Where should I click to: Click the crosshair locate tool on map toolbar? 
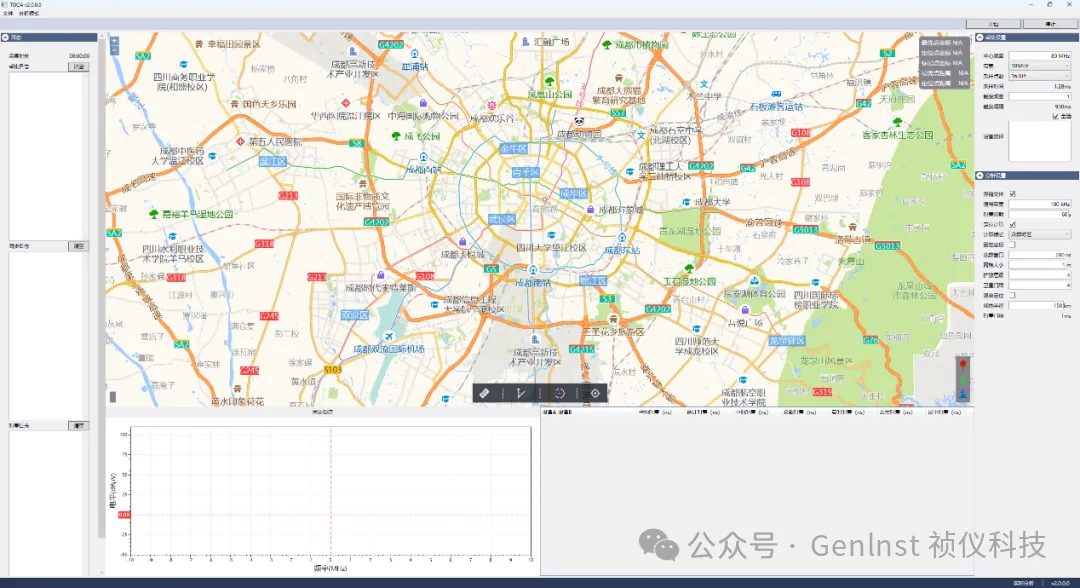tap(595, 393)
